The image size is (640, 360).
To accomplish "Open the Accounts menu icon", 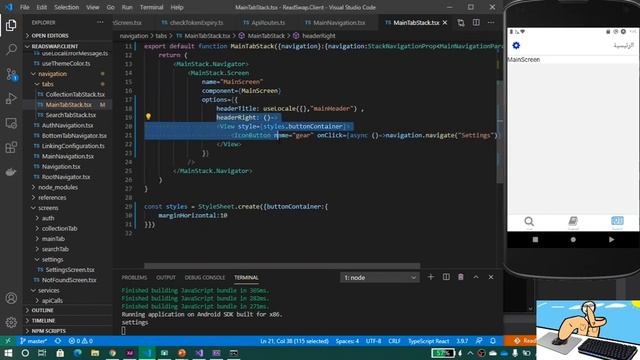I will click(x=11, y=298).
